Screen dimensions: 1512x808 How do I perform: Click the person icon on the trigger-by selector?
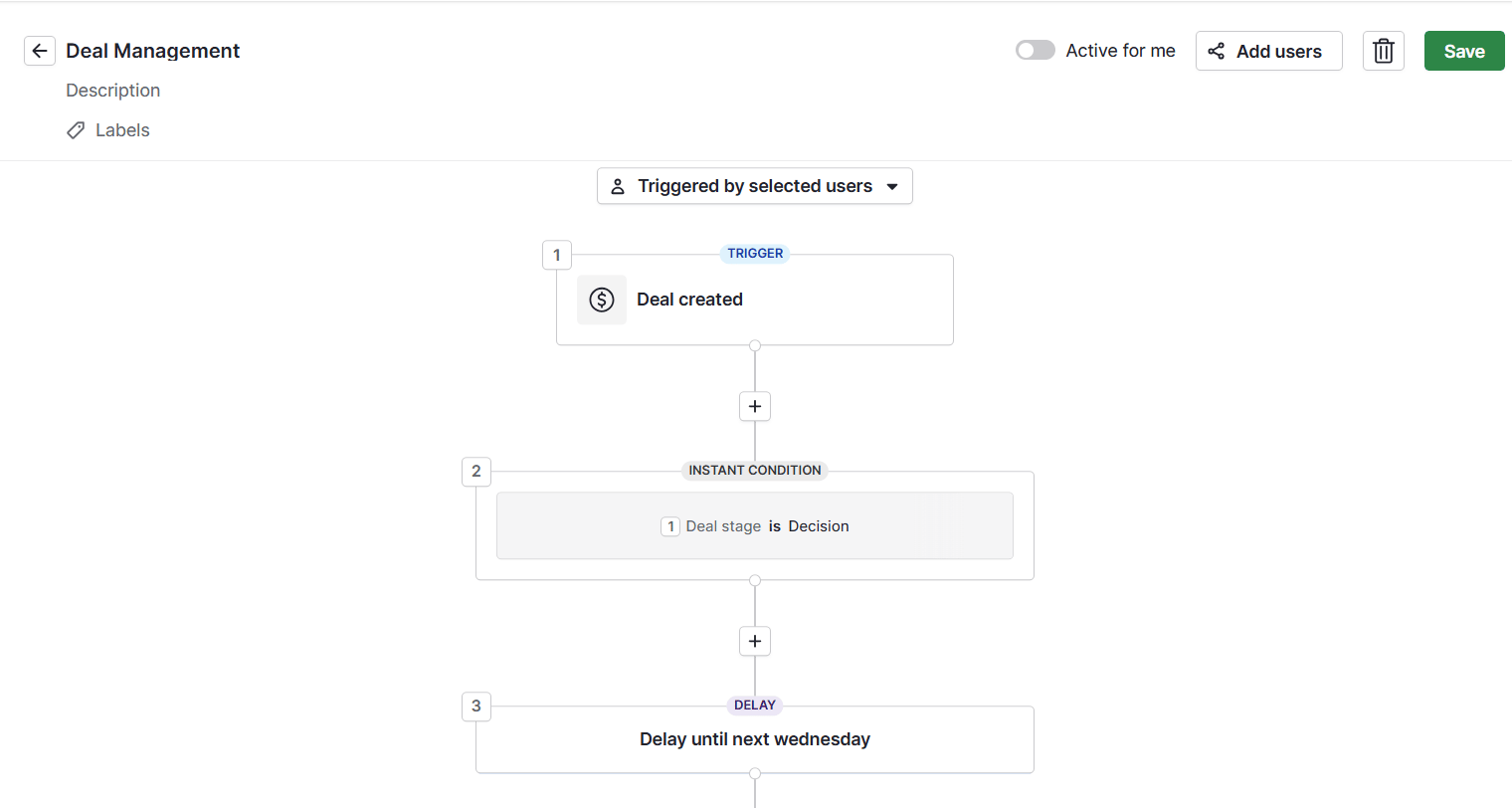[619, 185]
